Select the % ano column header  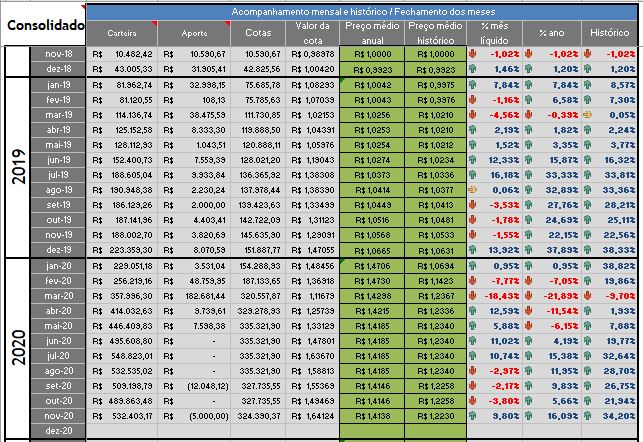pos(552,33)
